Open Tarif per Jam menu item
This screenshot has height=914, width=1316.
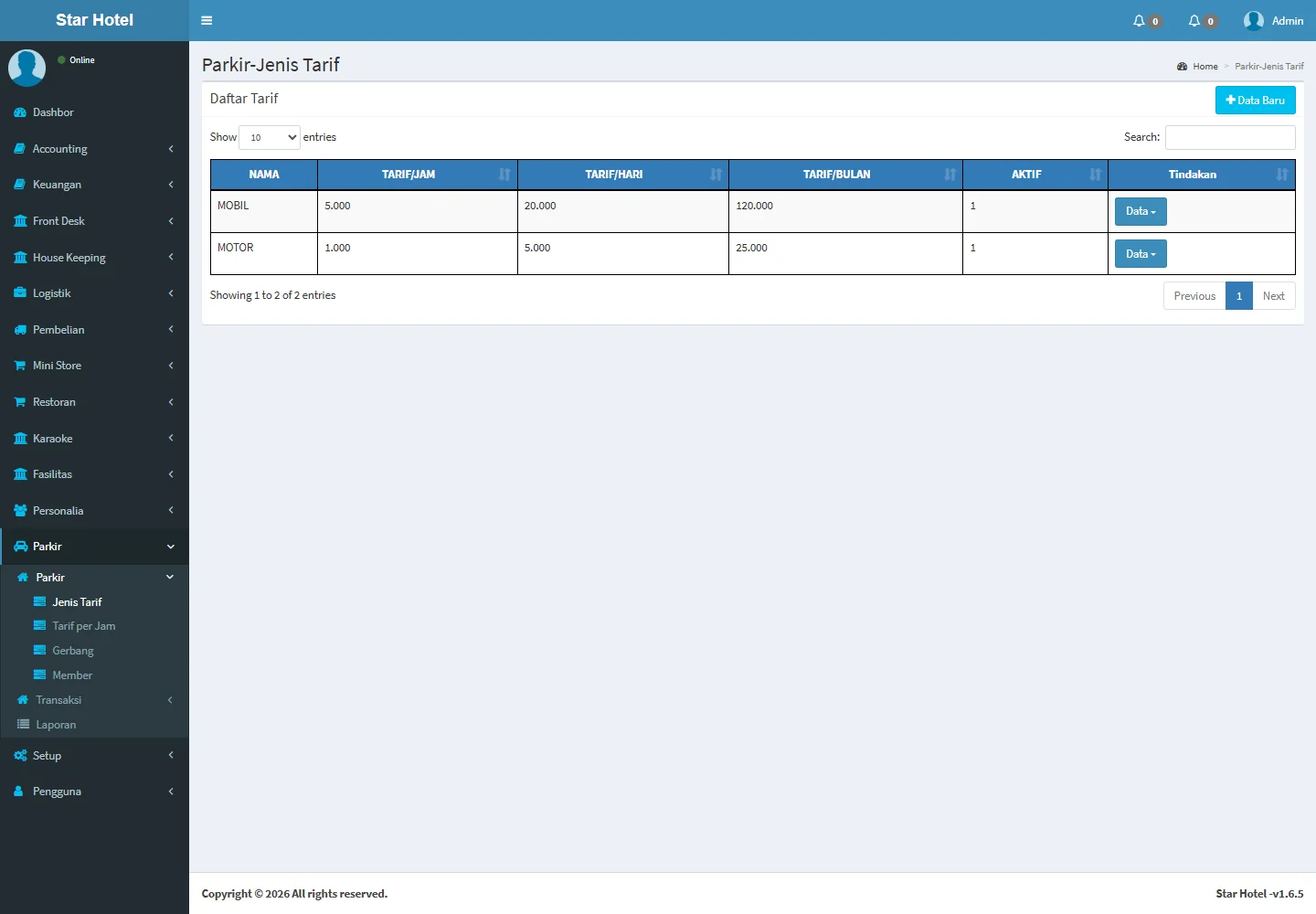(x=83, y=626)
